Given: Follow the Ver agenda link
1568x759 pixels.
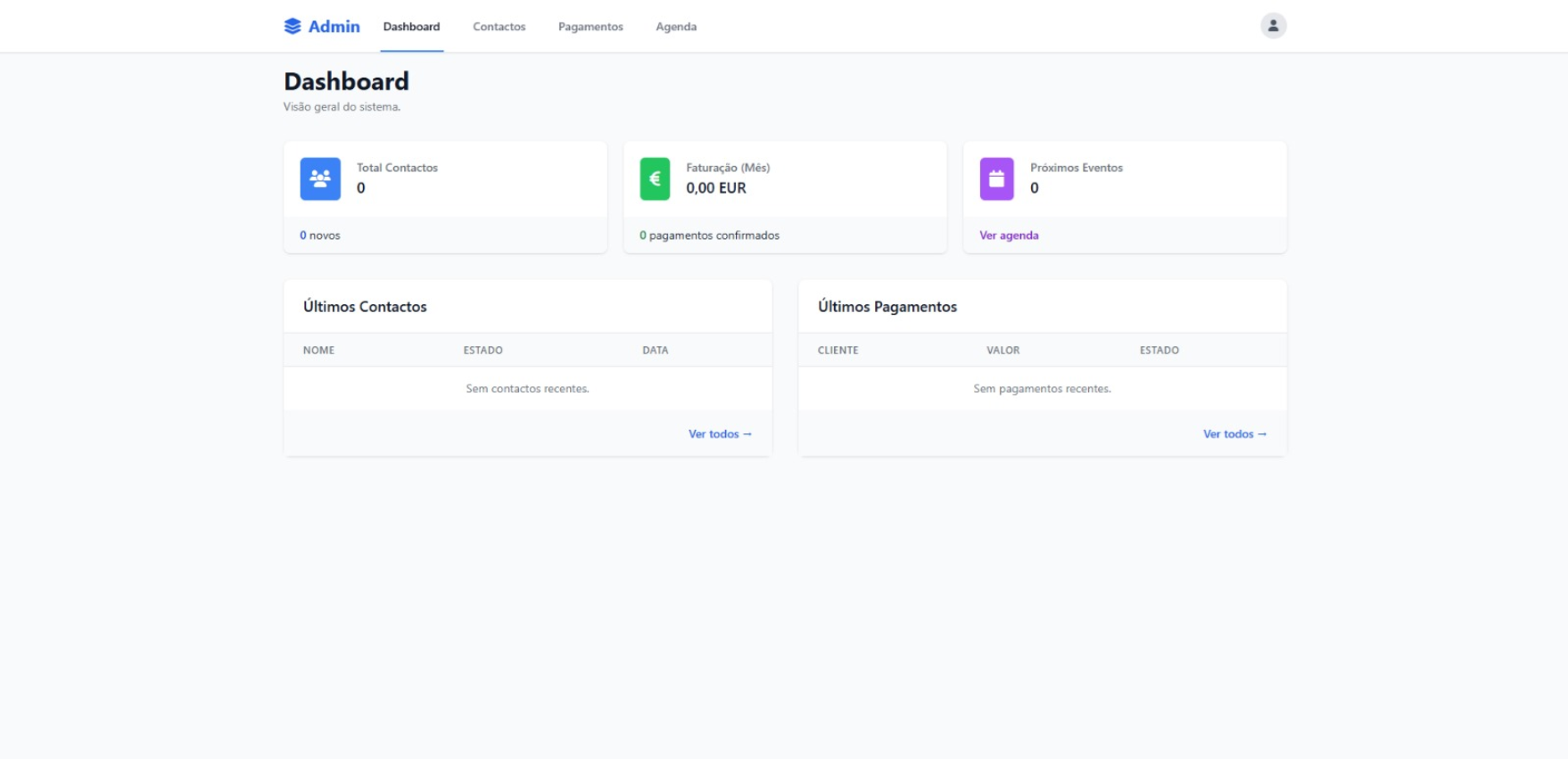Looking at the screenshot, I should [x=1009, y=235].
